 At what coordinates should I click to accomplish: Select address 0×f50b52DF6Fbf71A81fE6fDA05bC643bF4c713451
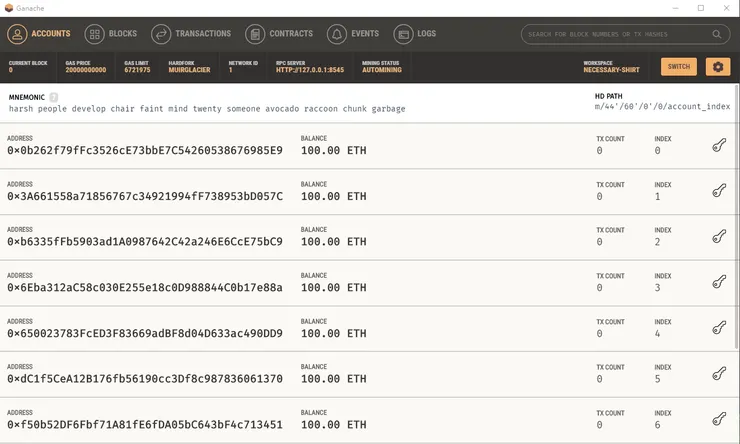[x=145, y=425]
